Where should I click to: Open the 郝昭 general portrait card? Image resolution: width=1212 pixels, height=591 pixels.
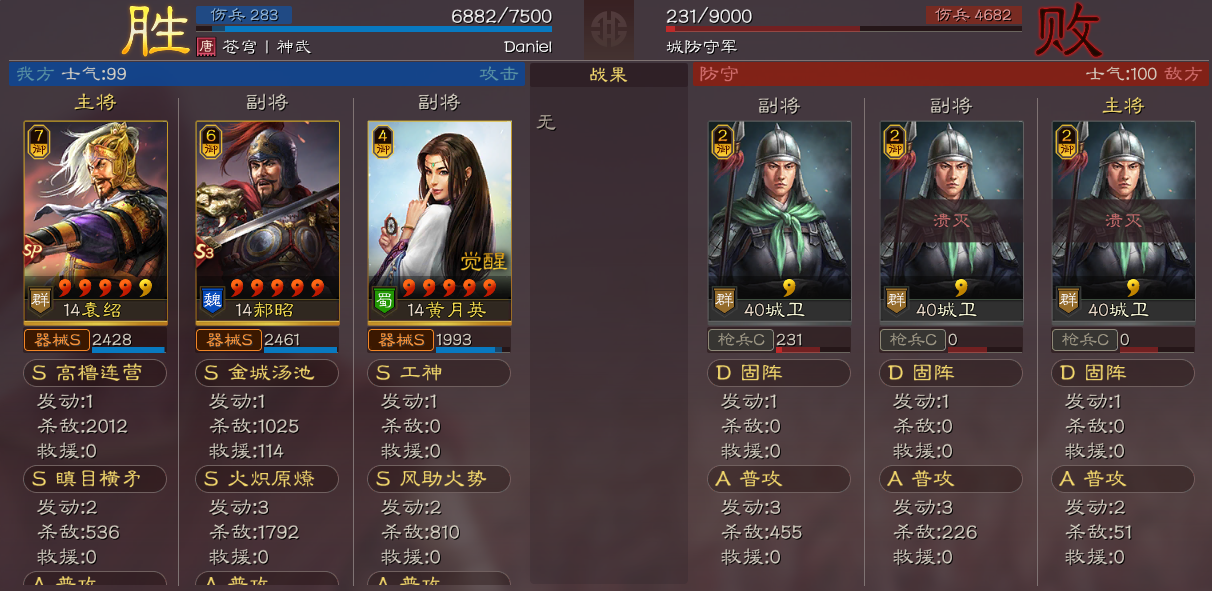(267, 222)
